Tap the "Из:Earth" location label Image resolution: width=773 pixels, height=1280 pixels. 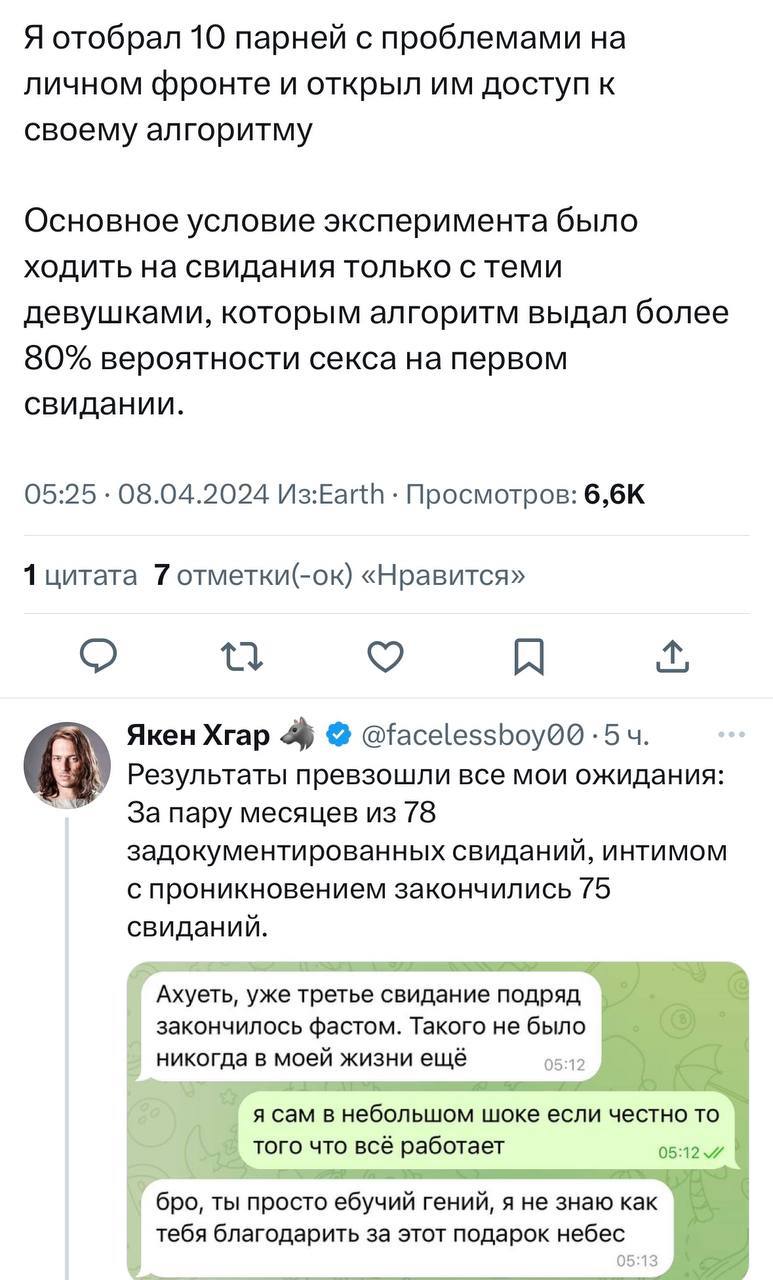pos(329,494)
